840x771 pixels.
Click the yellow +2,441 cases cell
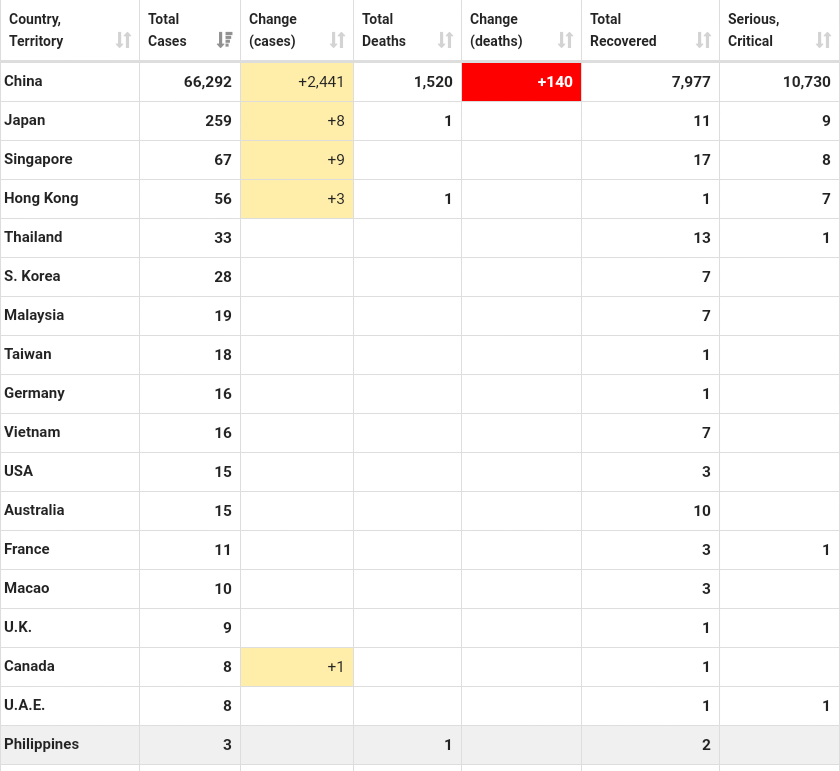click(x=297, y=82)
